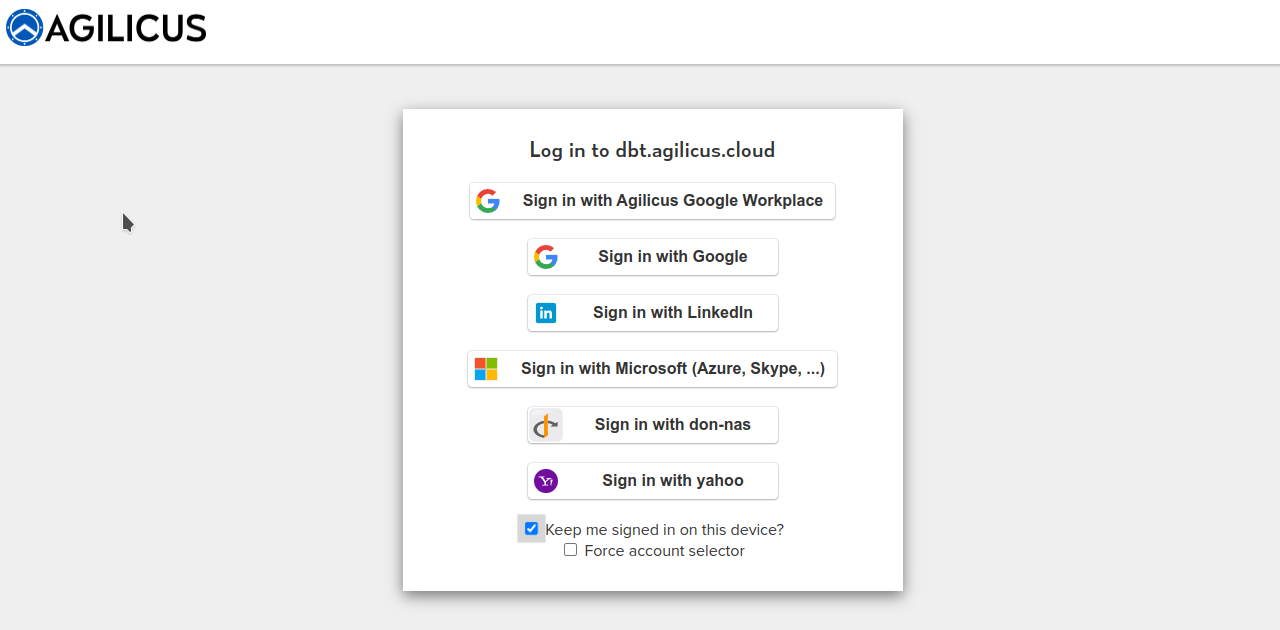Enable the Force account selector checkbox

tap(570, 550)
